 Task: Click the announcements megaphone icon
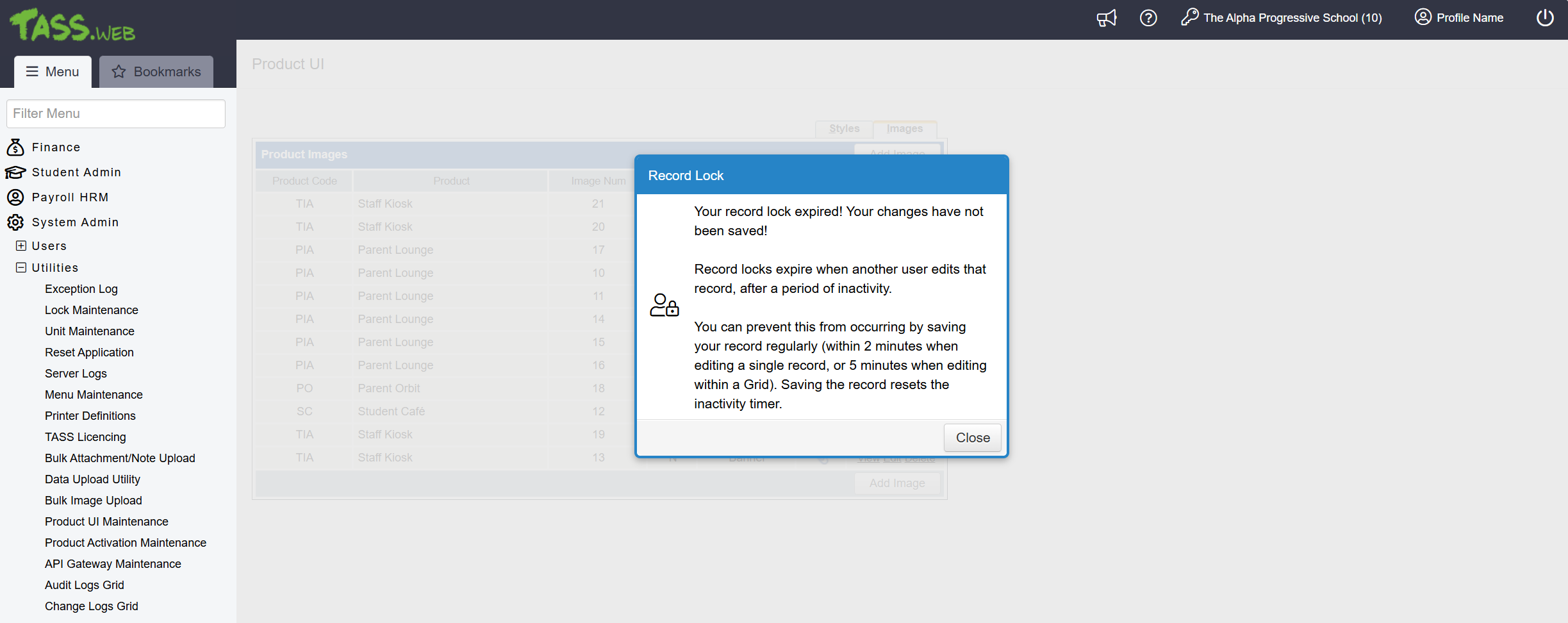coord(1106,18)
